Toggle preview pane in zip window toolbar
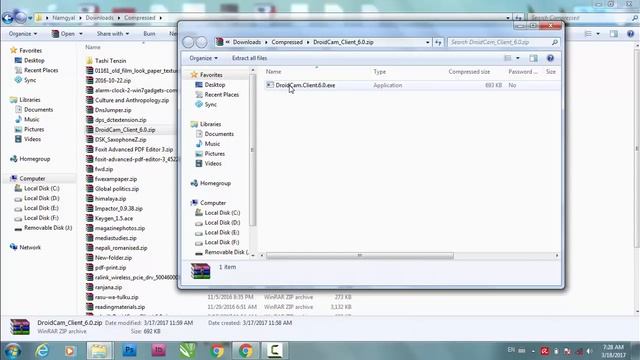 (533, 58)
